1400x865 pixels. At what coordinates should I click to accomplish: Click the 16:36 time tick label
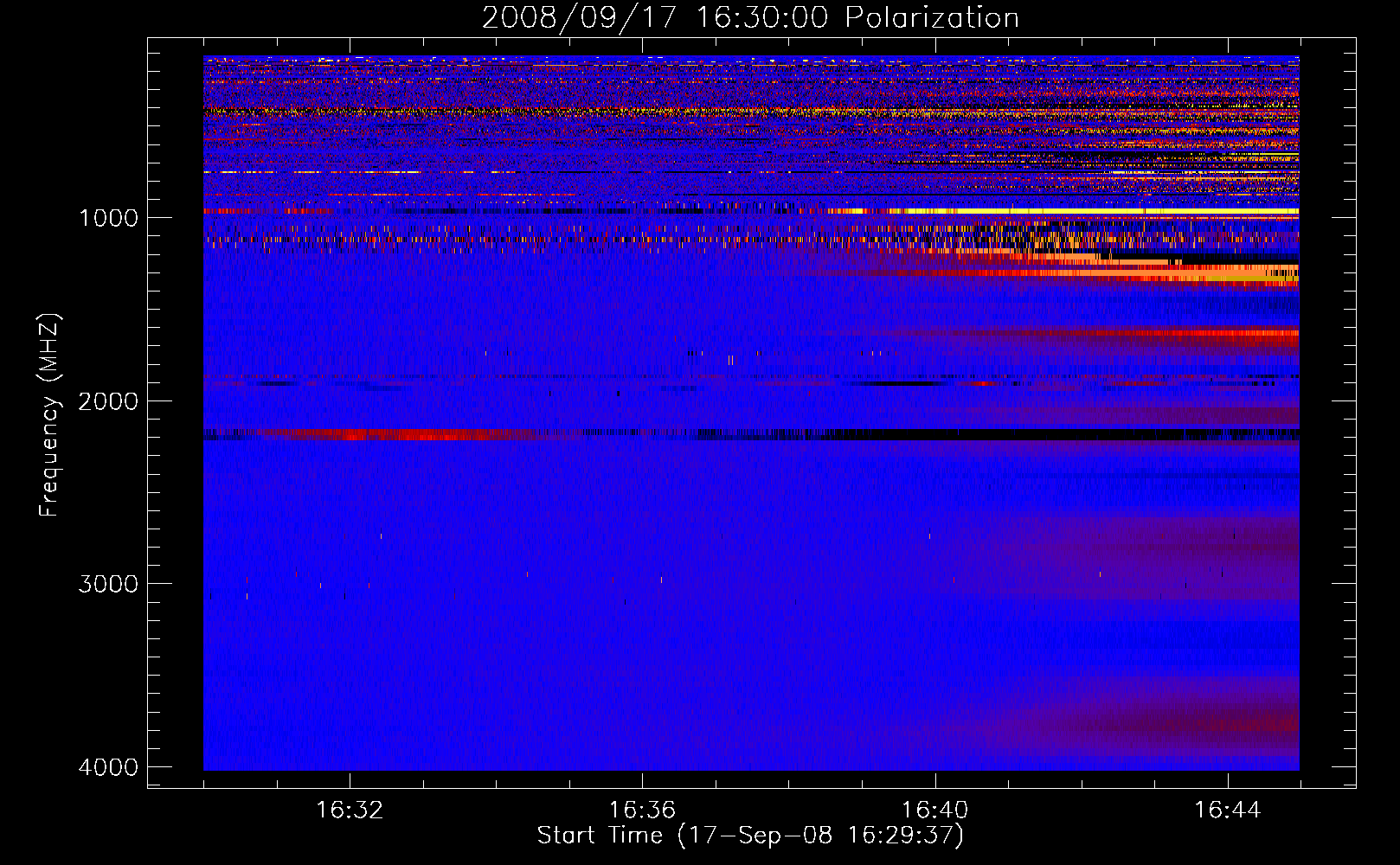[642, 811]
